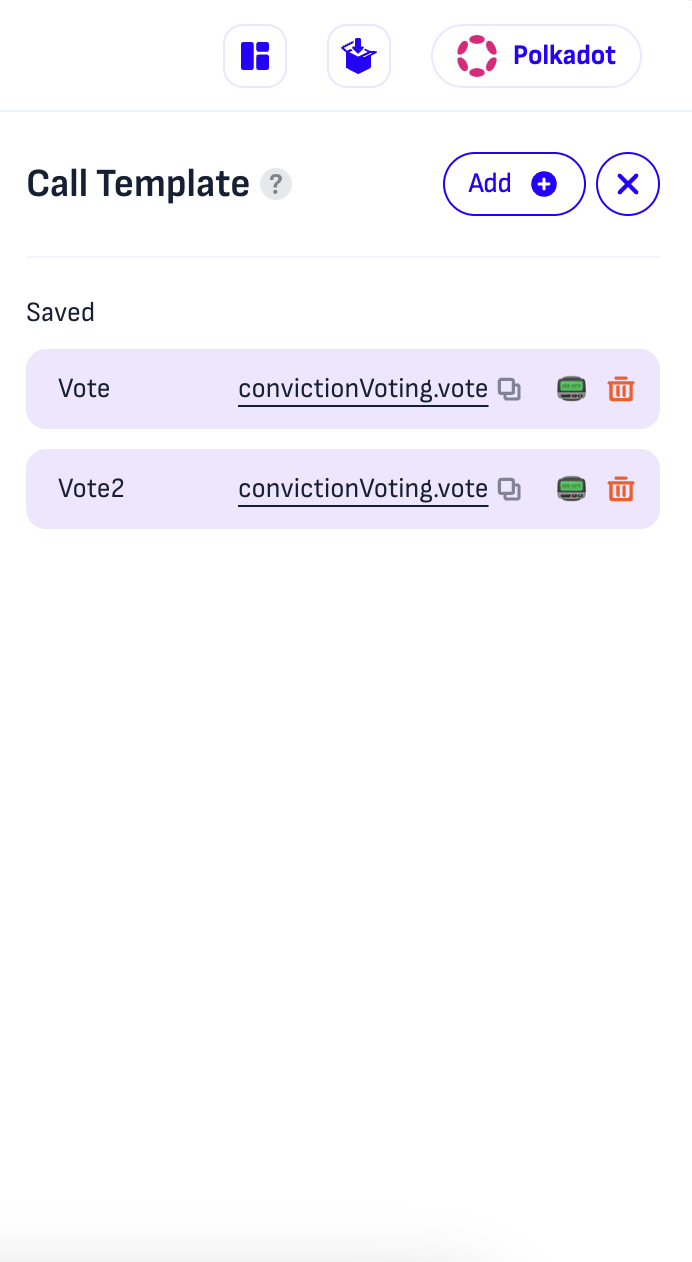Open the Vote row's convictionVoting.vote link
This screenshot has width=692, height=1262.
tap(363, 389)
